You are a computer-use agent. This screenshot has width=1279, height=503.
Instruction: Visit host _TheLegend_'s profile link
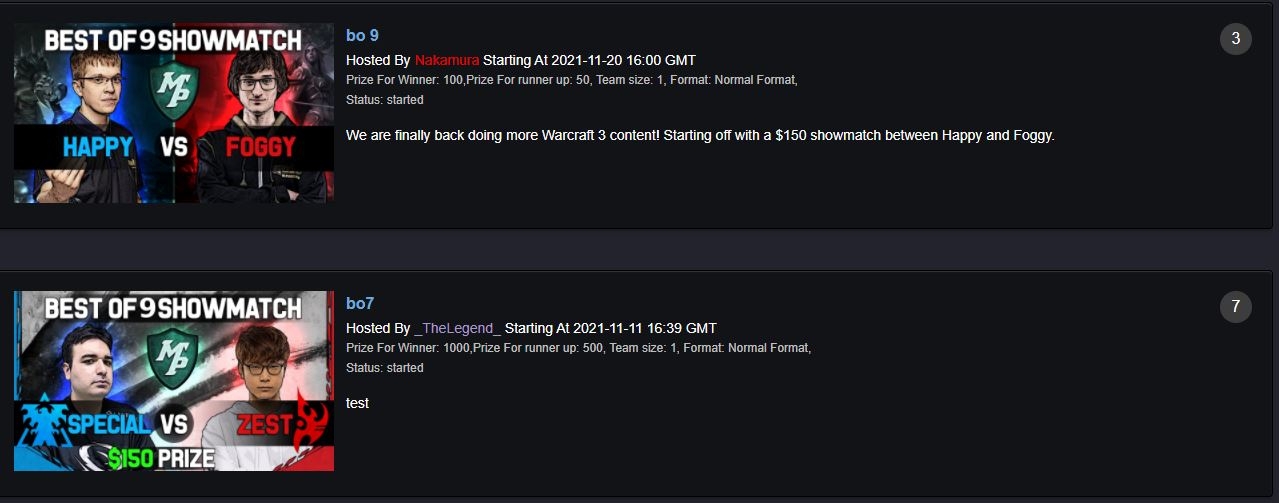coord(458,328)
